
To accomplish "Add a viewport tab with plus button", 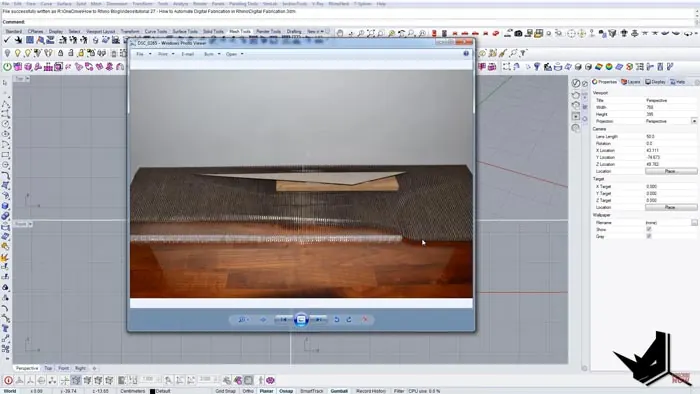I will [x=94, y=368].
